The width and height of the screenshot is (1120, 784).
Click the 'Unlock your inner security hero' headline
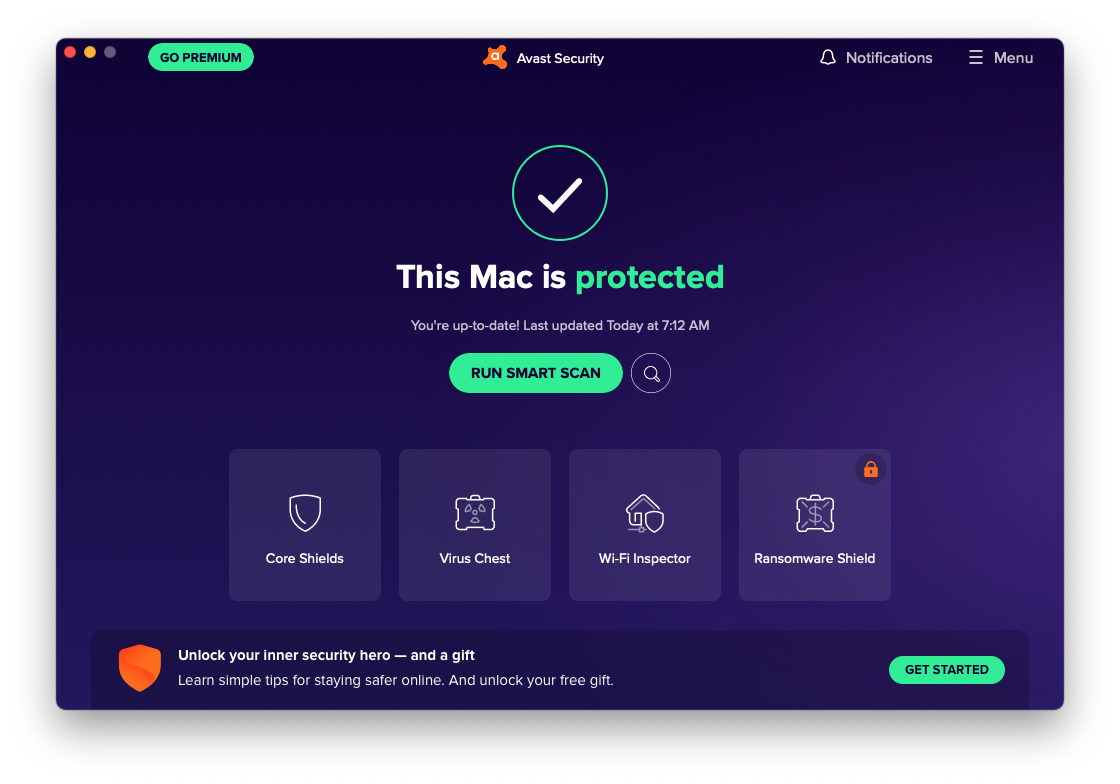[326, 655]
